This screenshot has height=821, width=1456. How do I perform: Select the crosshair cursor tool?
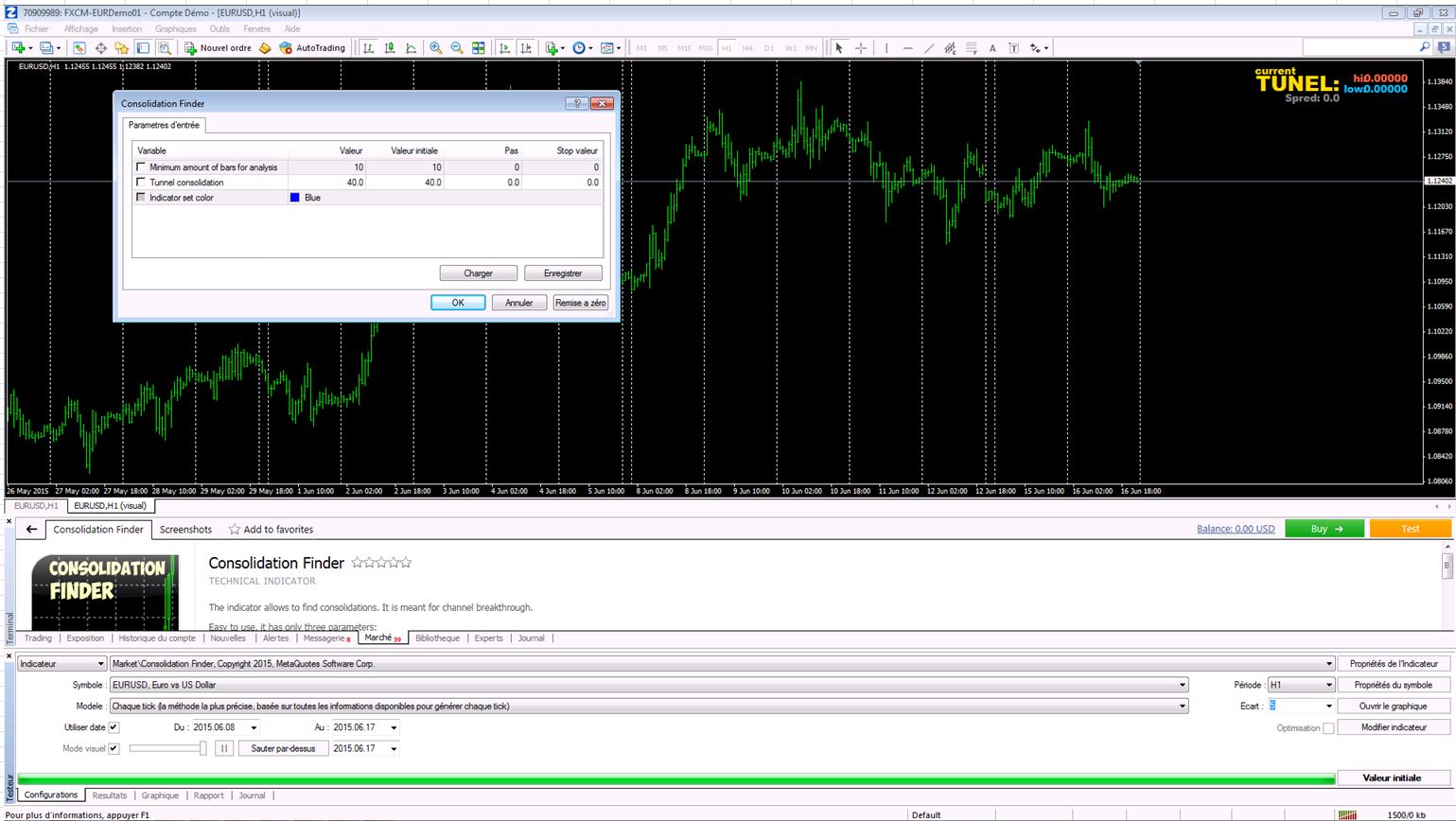click(861, 48)
